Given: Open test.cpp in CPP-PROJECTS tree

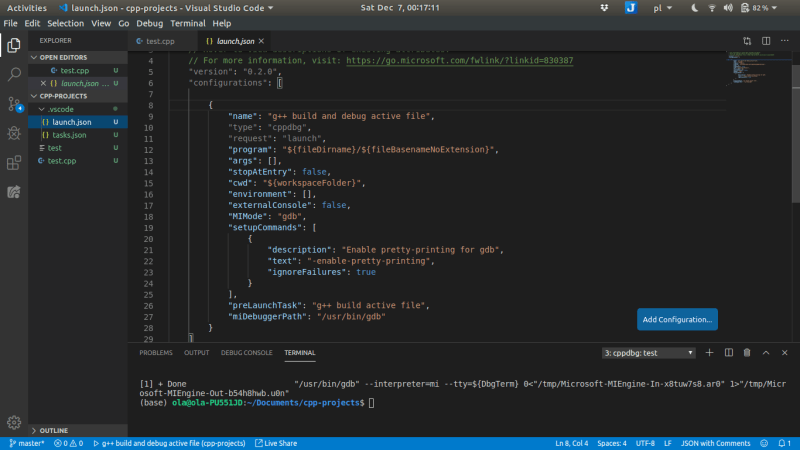Looking at the screenshot, I should [x=78, y=161].
